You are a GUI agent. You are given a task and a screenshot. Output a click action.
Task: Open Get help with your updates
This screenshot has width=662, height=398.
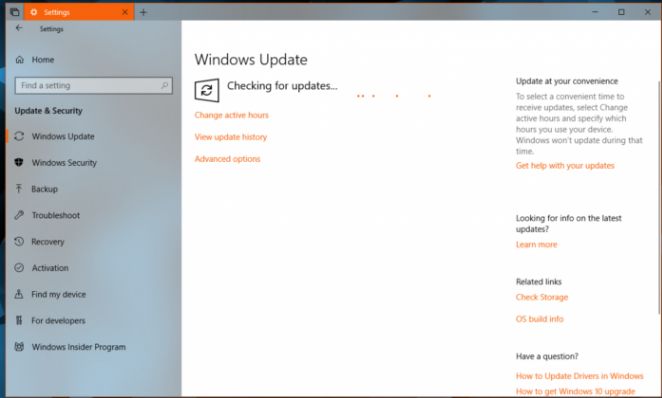(x=565, y=165)
